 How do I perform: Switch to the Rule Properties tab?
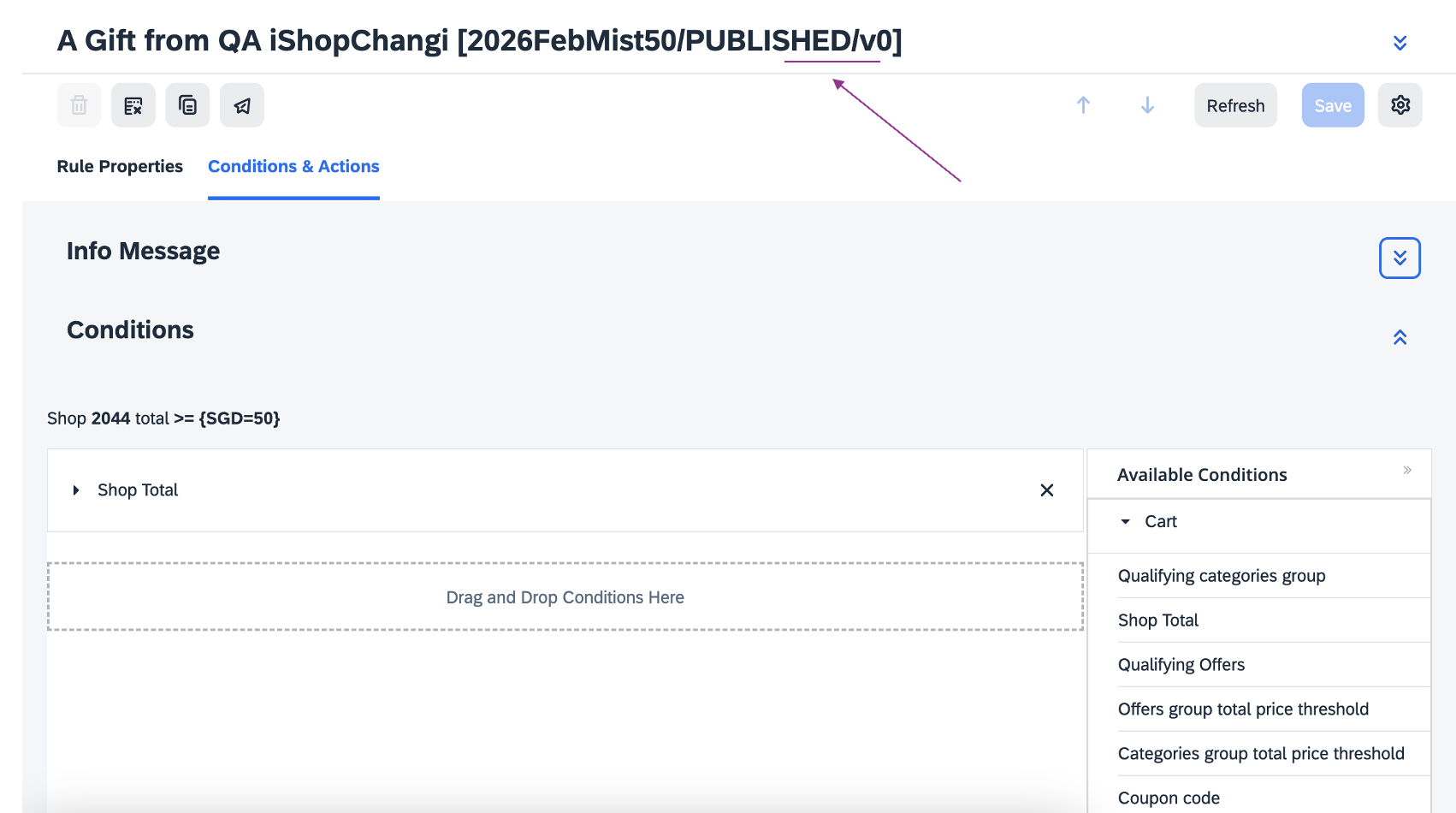tap(120, 166)
